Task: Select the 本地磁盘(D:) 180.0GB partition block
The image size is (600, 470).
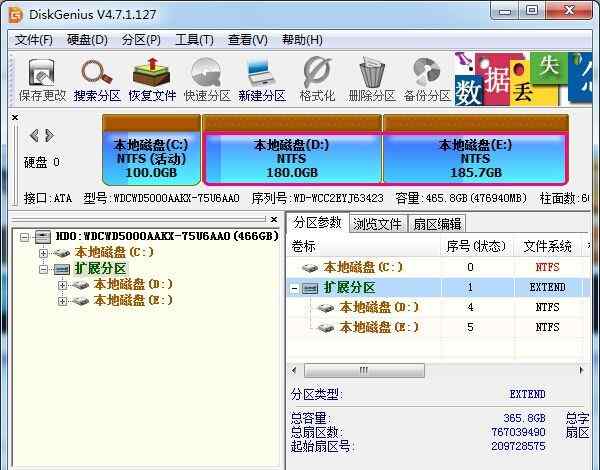Action: (x=291, y=157)
